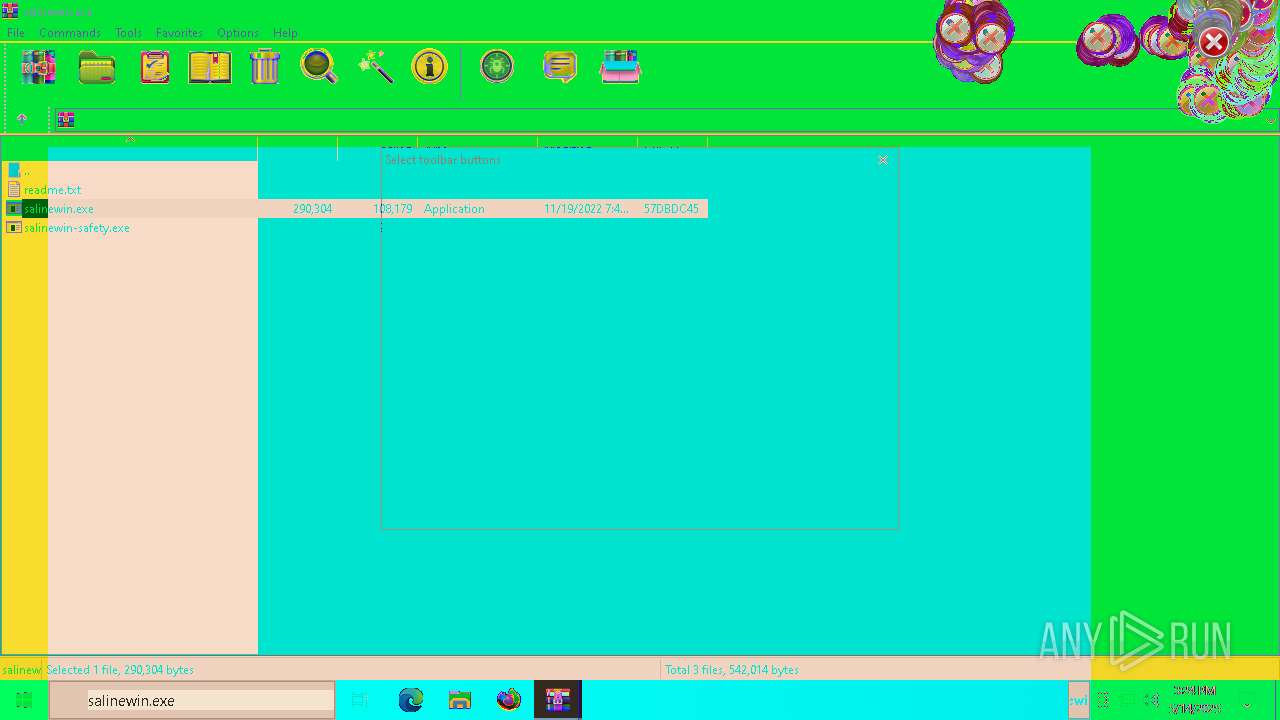Click the taskbar search field

pyautogui.click(x=192, y=701)
